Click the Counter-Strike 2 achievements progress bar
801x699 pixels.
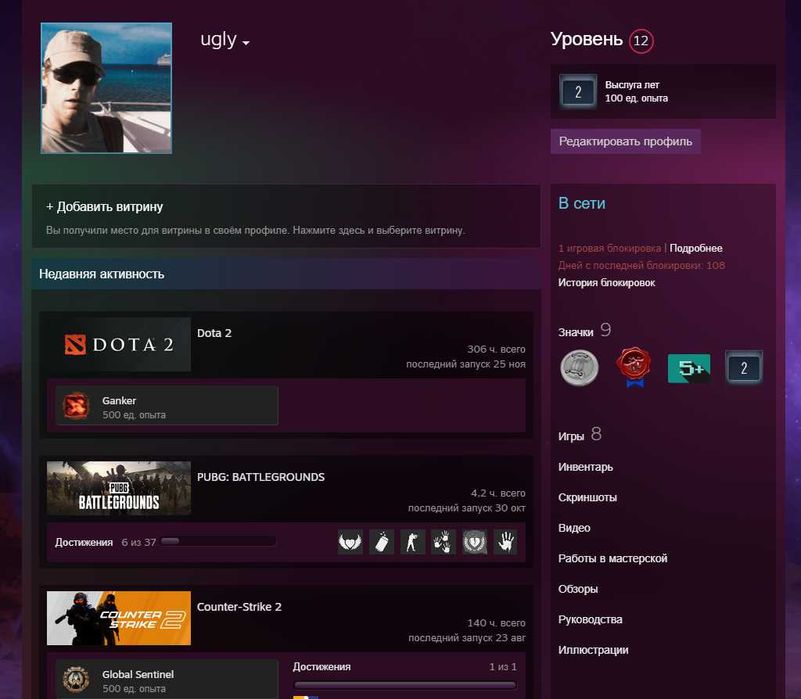[x=405, y=685]
